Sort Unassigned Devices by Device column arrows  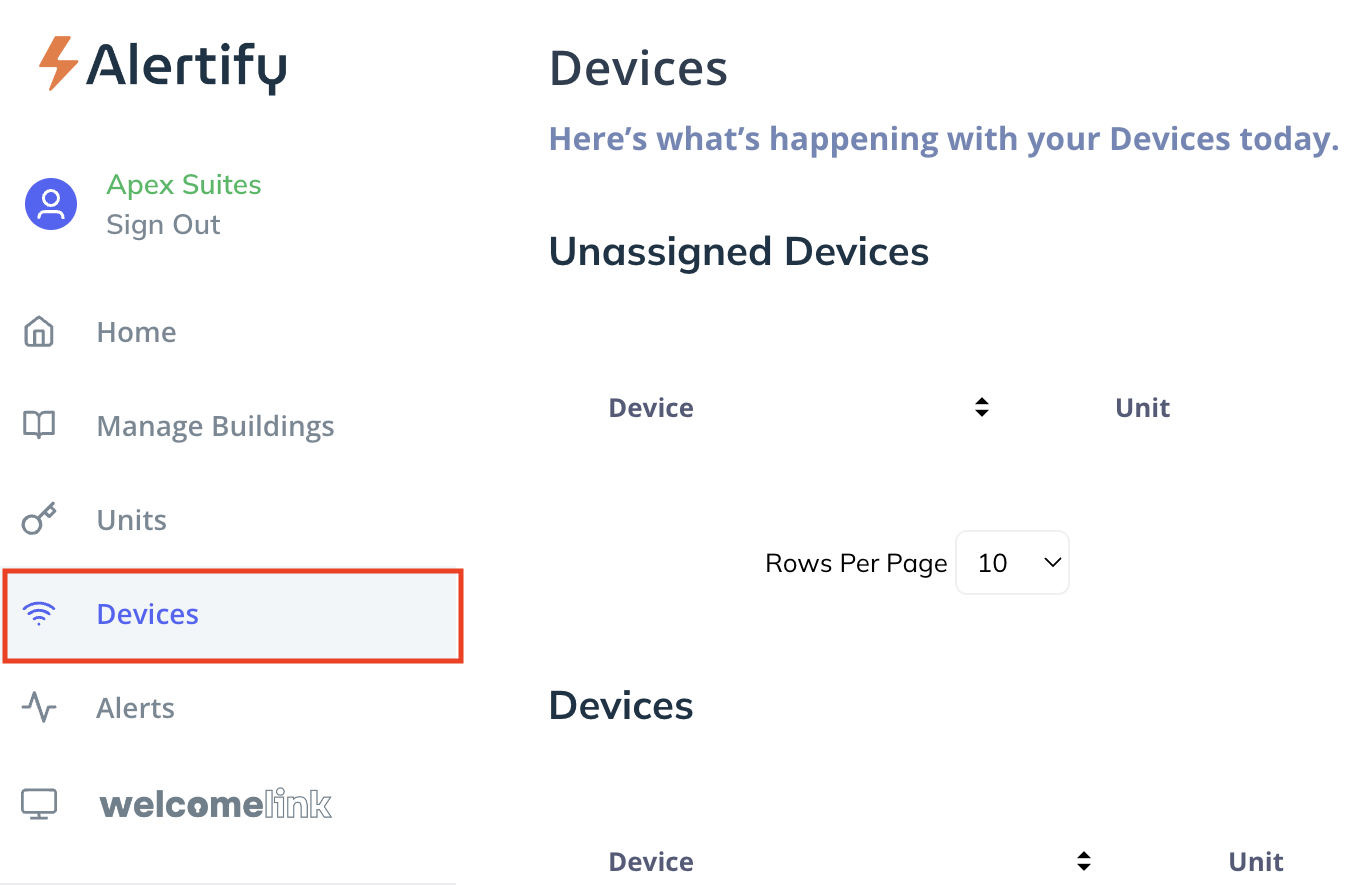tap(982, 407)
